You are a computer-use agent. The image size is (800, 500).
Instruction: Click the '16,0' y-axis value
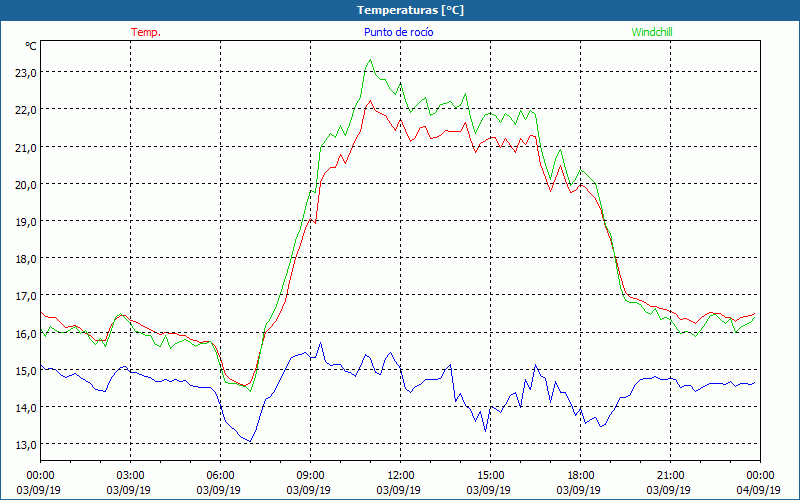26,334
